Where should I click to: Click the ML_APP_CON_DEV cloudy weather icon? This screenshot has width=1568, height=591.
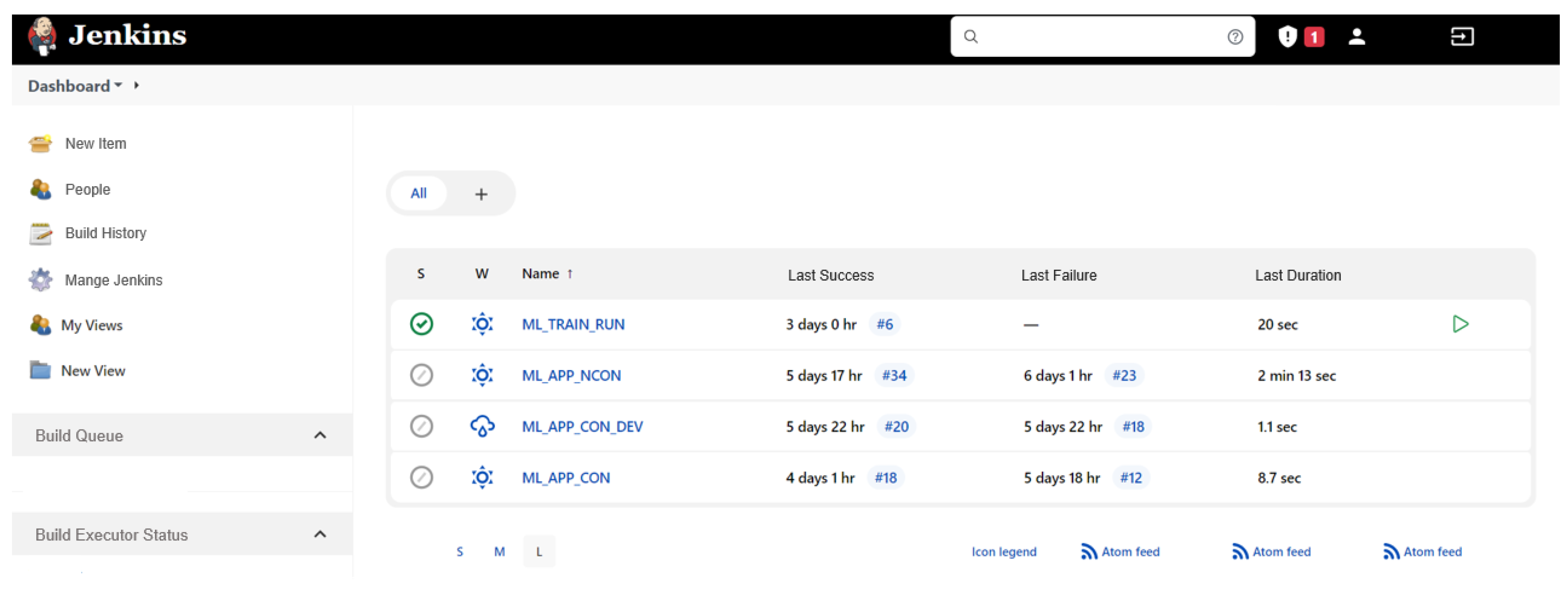click(482, 426)
